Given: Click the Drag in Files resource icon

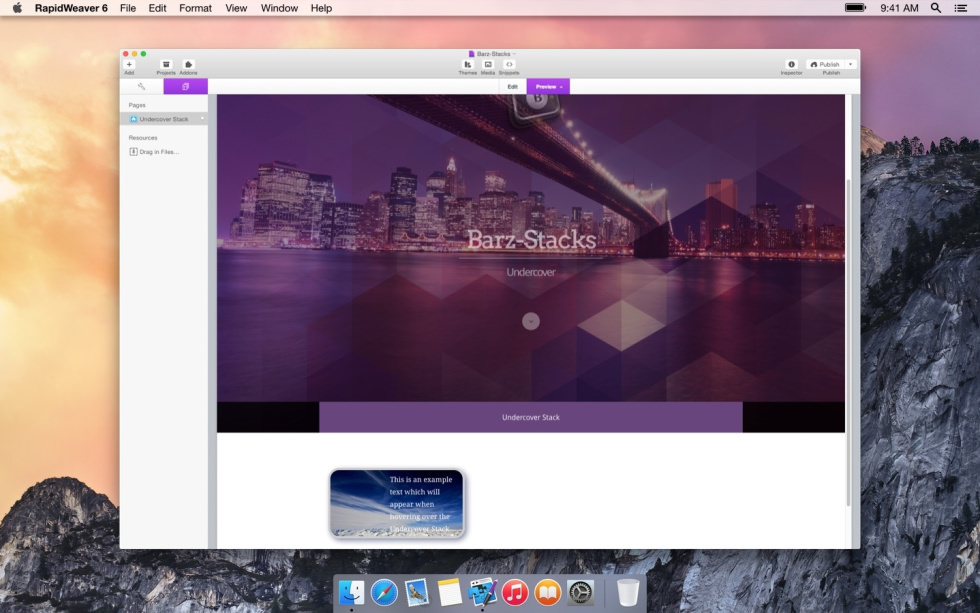Looking at the screenshot, I should [133, 151].
